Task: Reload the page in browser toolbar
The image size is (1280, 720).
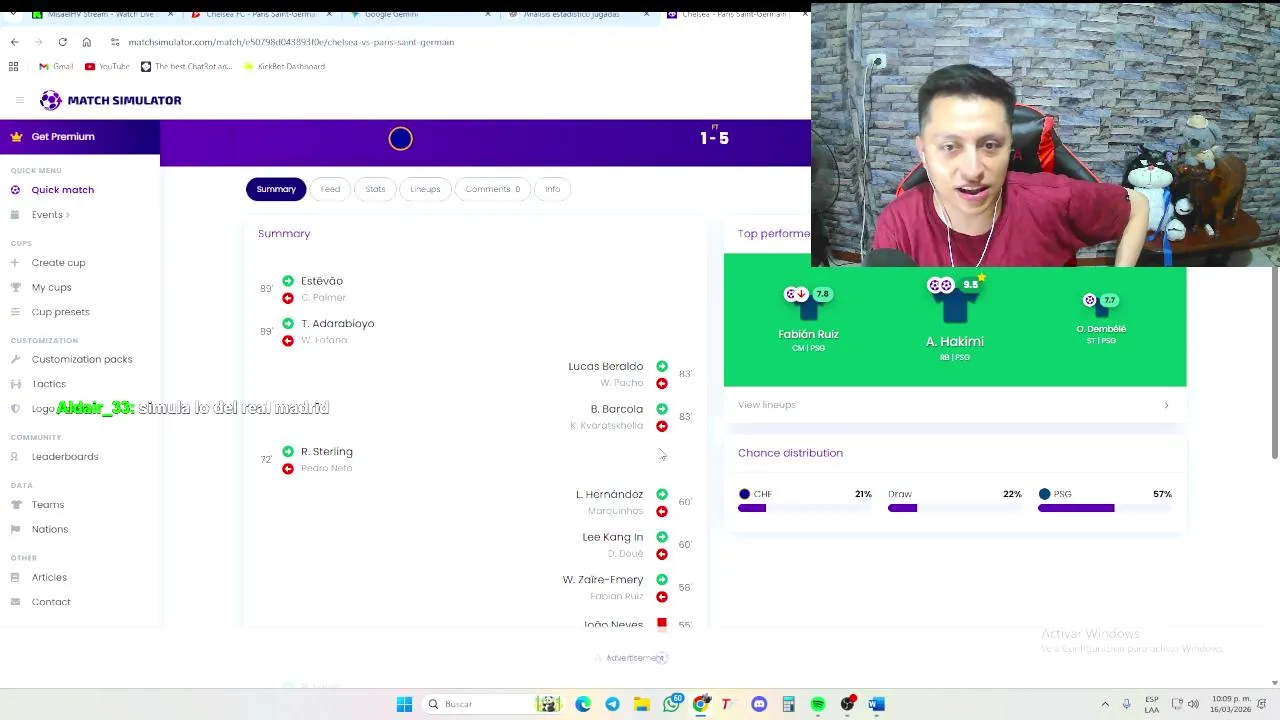Action: (62, 42)
